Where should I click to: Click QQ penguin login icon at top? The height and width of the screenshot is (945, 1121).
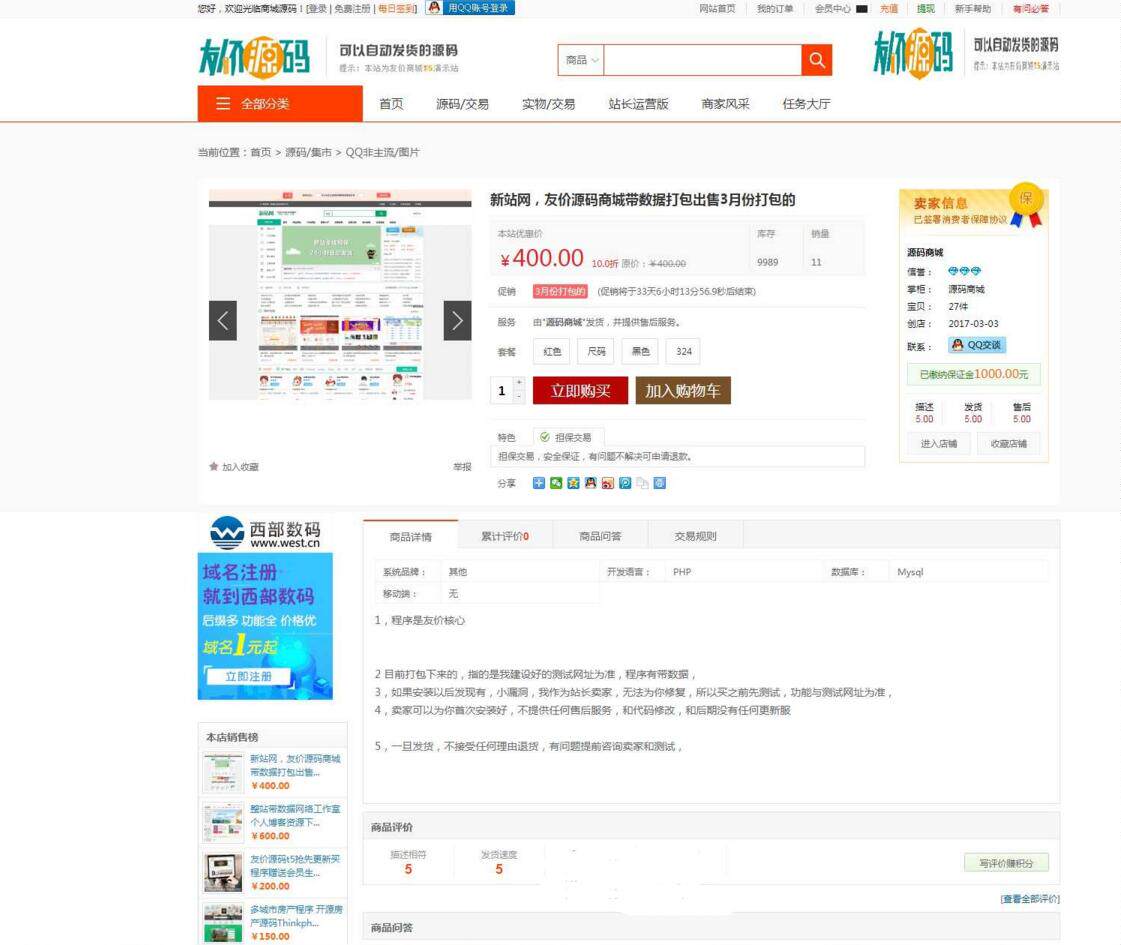tap(434, 8)
